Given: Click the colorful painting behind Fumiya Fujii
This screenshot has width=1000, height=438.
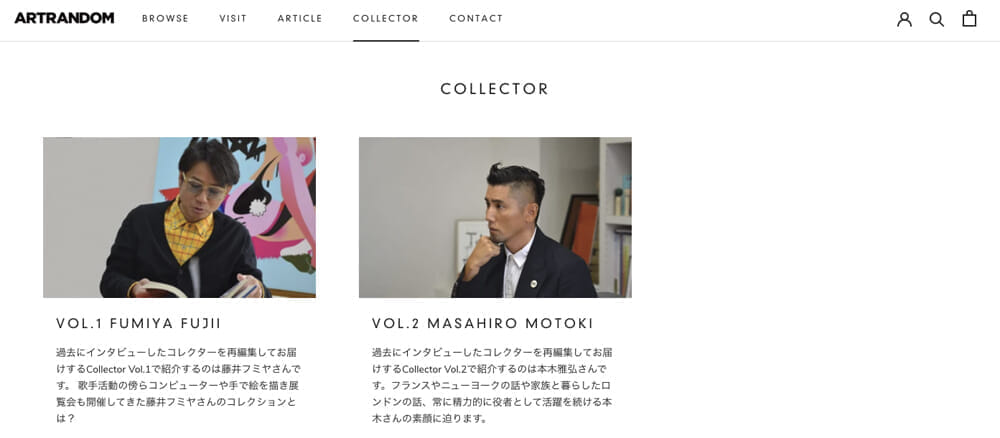Looking at the screenshot, I should [x=281, y=204].
